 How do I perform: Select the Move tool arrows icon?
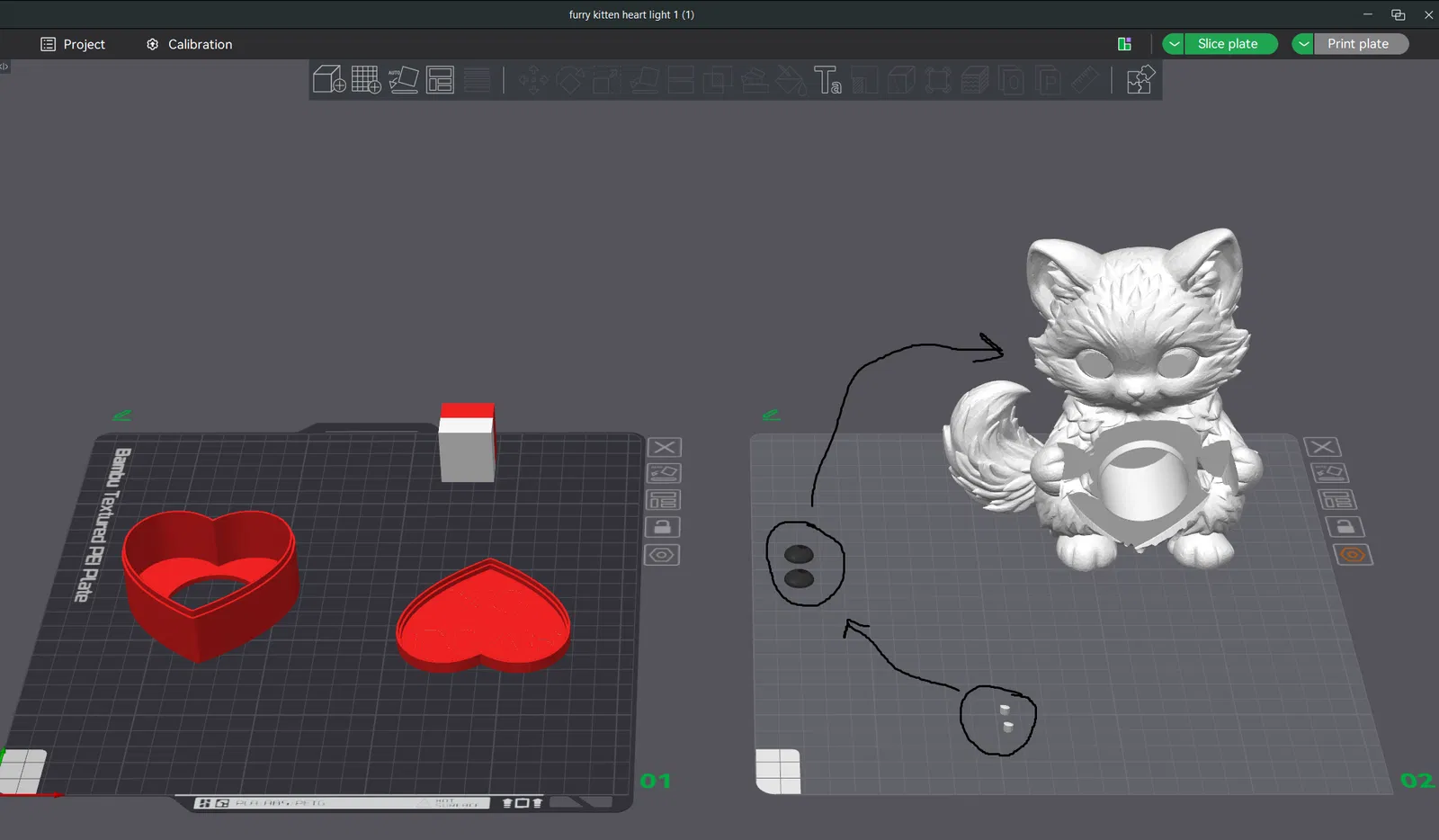(x=533, y=80)
